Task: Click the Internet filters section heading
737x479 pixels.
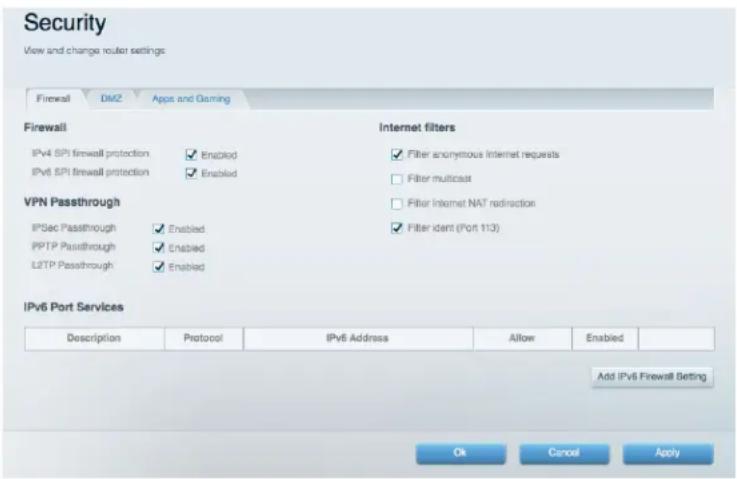Action: [x=417, y=127]
